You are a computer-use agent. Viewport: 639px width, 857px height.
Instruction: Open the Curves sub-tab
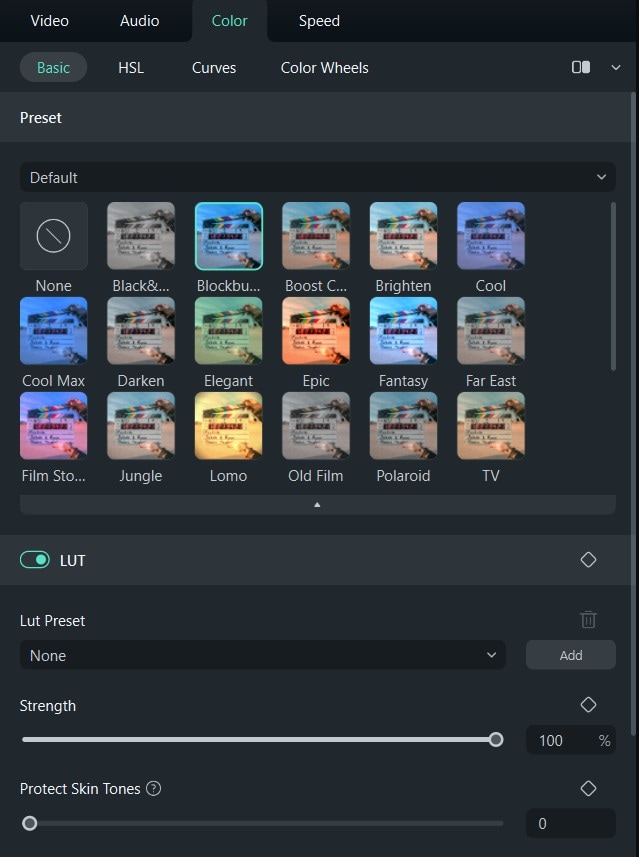[214, 67]
